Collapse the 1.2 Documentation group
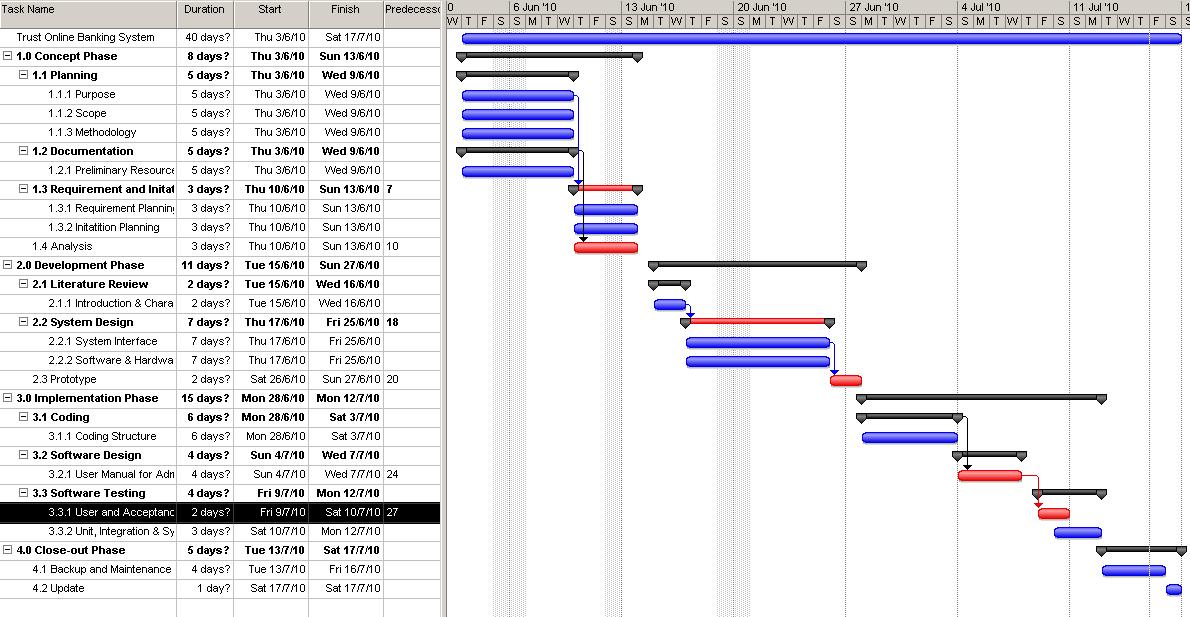Screen dimensions: 1190x617 click(x=21, y=151)
